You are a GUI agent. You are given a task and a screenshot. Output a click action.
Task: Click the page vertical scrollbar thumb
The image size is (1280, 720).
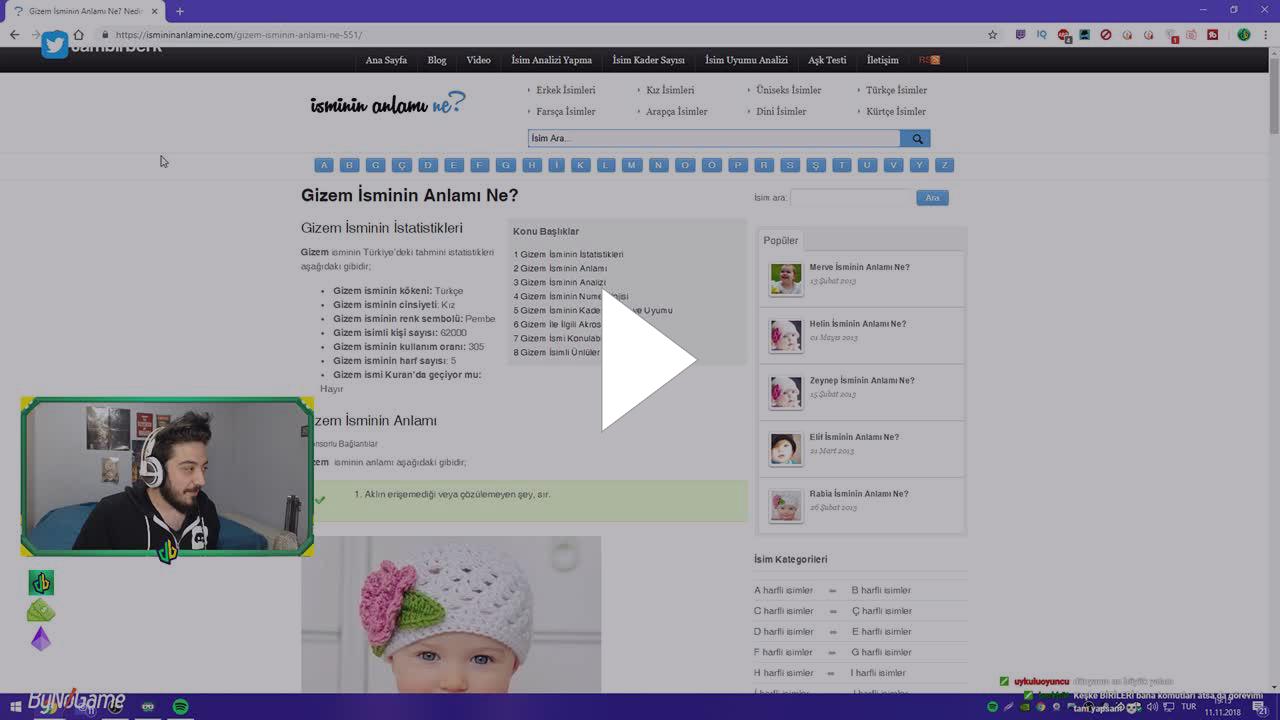pyautogui.click(x=1274, y=100)
